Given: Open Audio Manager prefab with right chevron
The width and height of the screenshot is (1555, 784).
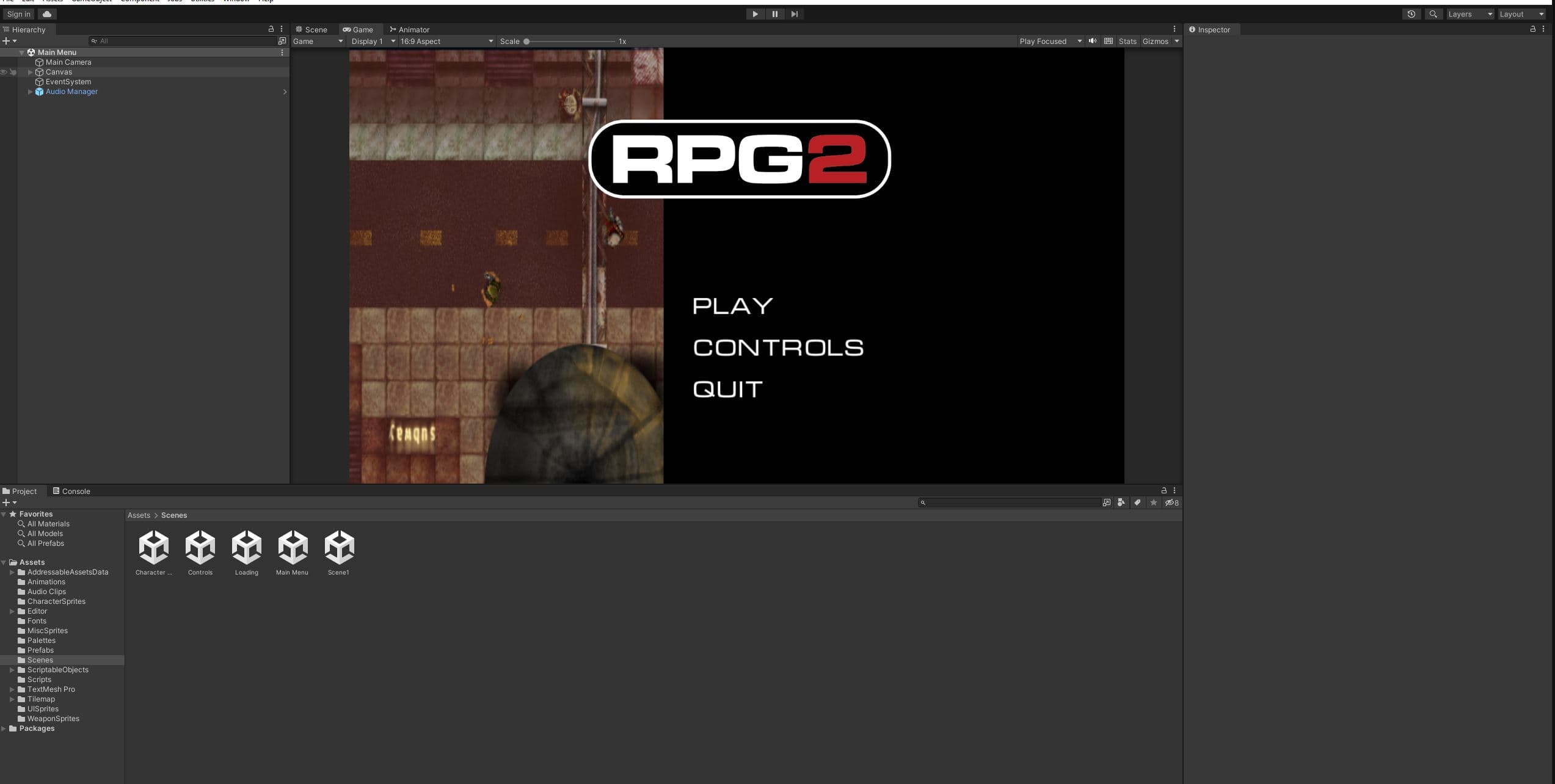Looking at the screenshot, I should click(285, 92).
